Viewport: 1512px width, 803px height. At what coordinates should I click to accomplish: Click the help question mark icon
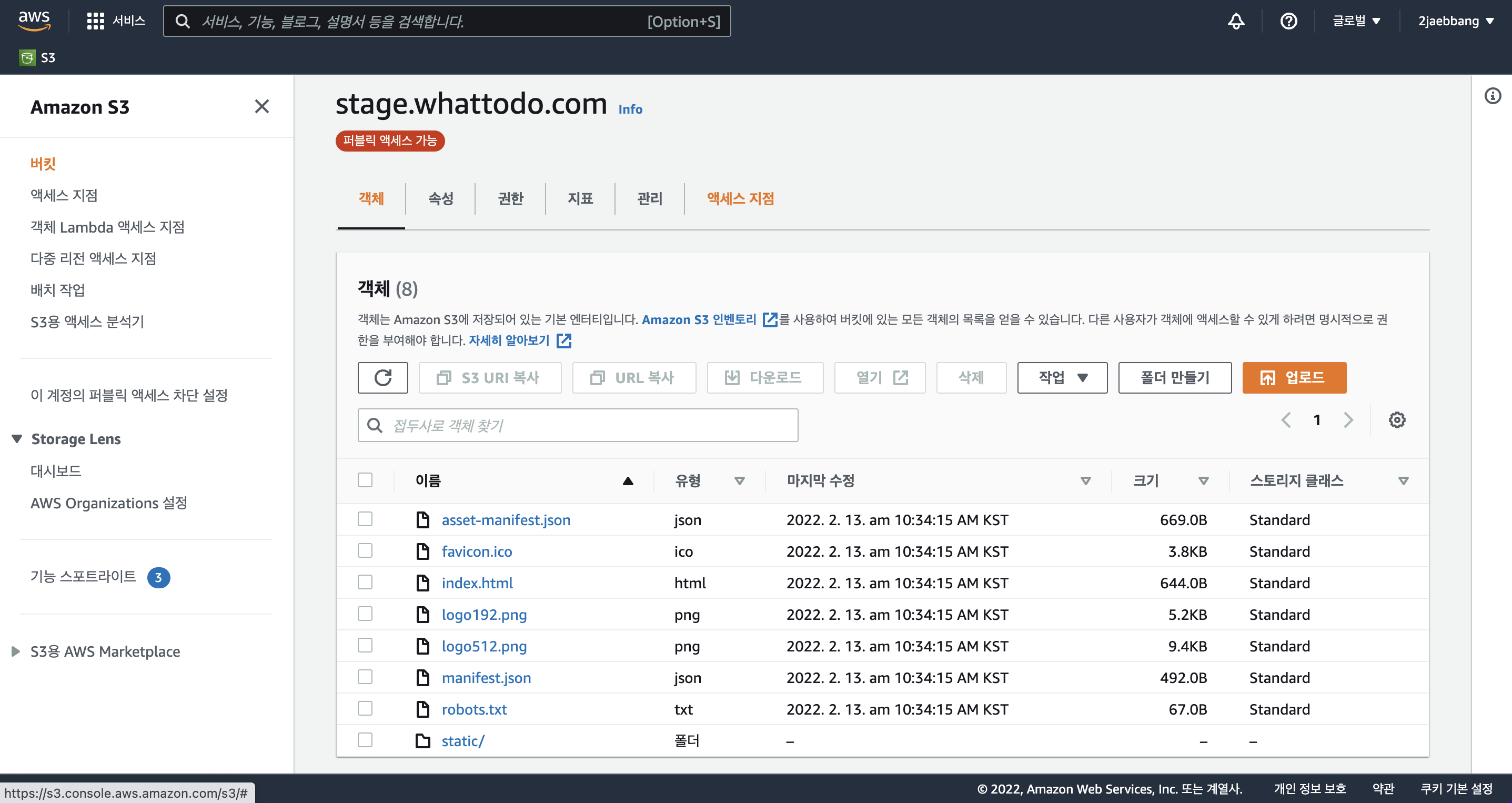1288,22
